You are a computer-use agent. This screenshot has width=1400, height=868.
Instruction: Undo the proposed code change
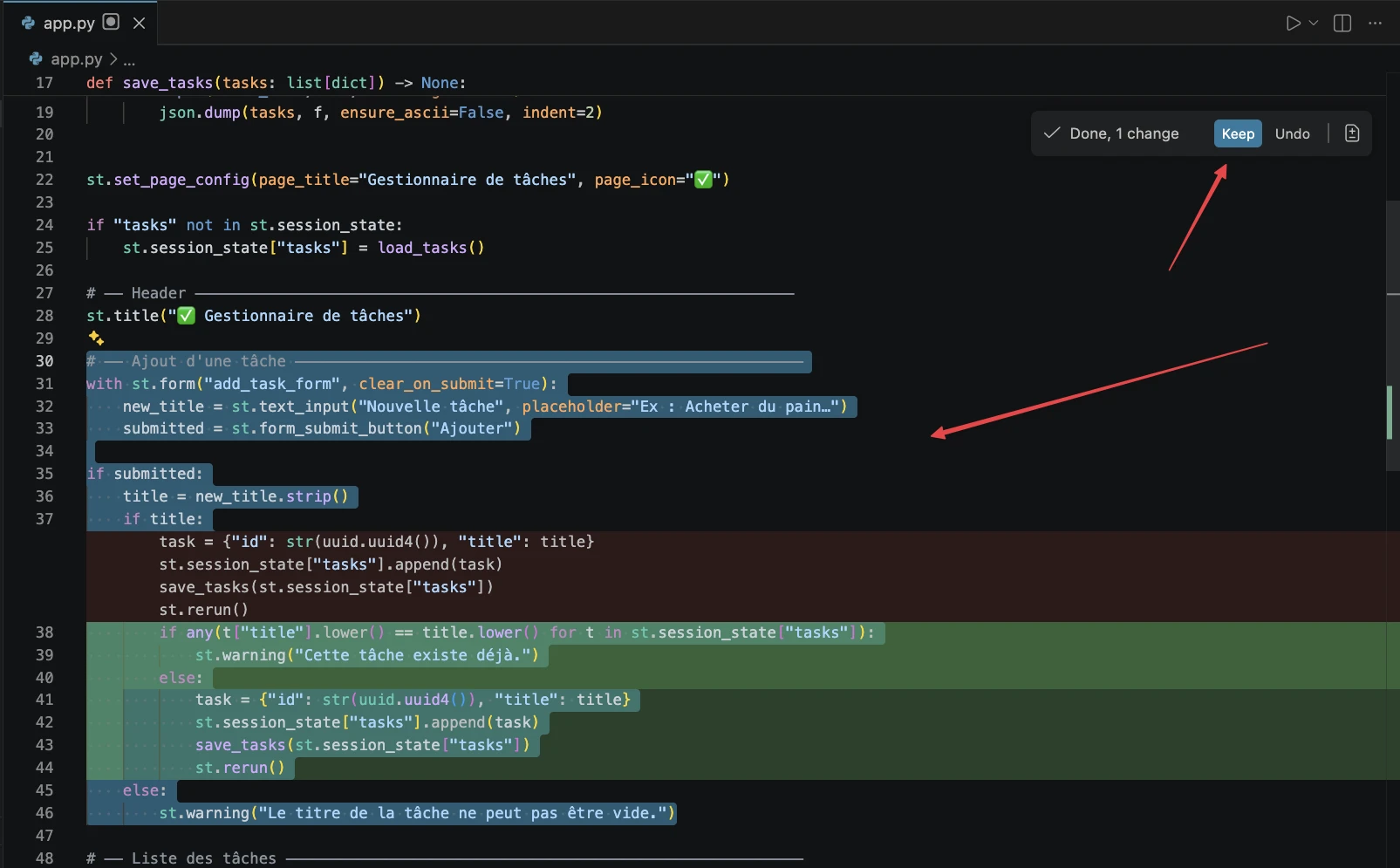(1292, 133)
